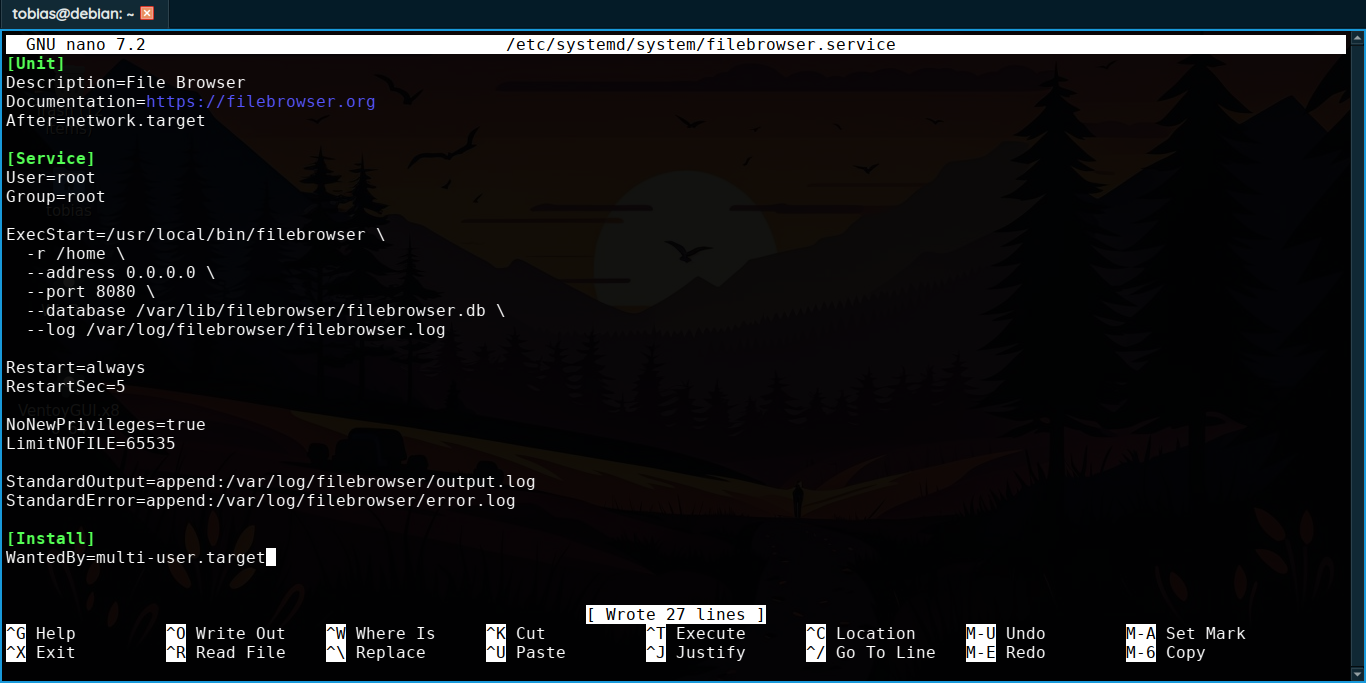Viewport: 1366px width, 683px height.
Task: Place cursor on the --port 8080 line
Action: [x=90, y=292]
